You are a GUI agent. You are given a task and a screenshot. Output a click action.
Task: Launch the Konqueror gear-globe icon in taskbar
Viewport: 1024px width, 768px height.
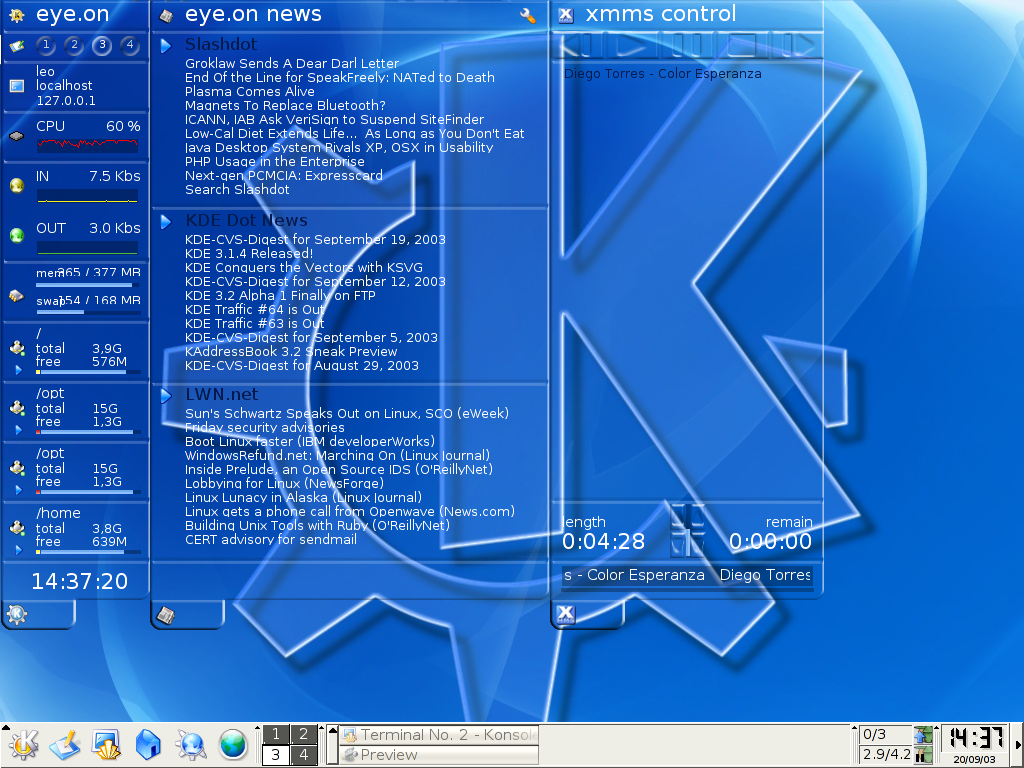(x=191, y=744)
